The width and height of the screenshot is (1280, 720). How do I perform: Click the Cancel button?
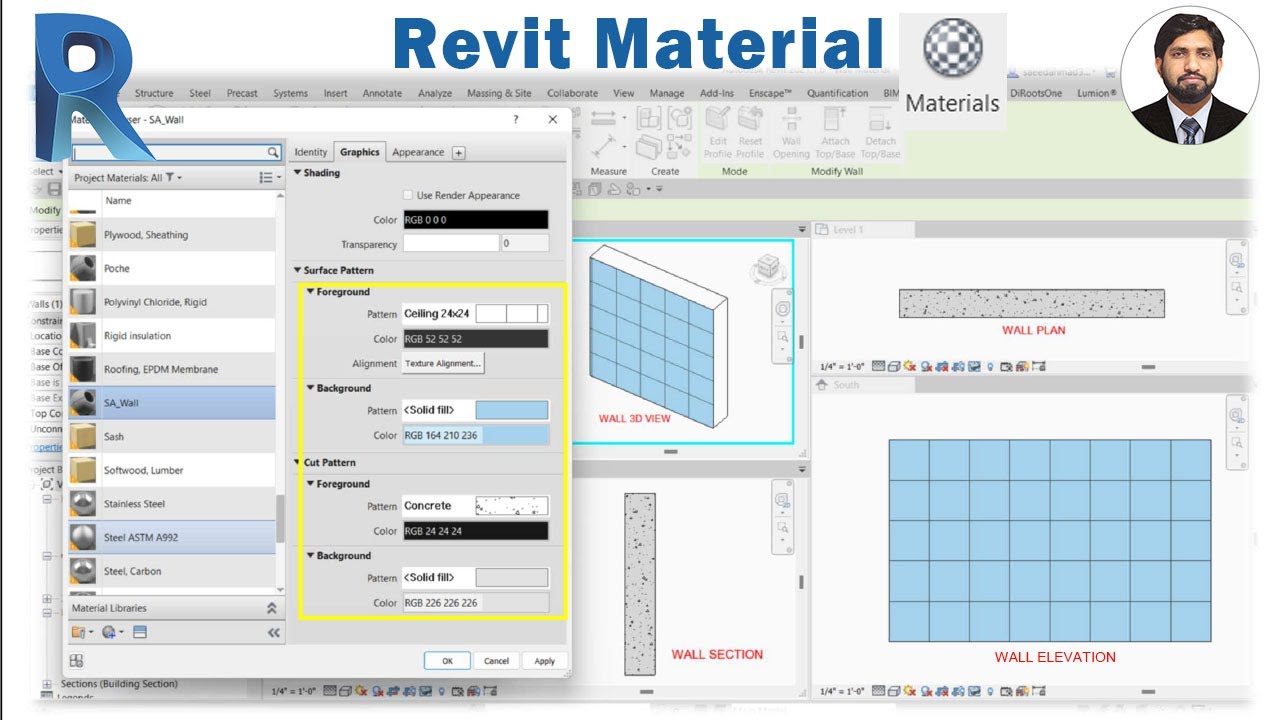point(497,661)
